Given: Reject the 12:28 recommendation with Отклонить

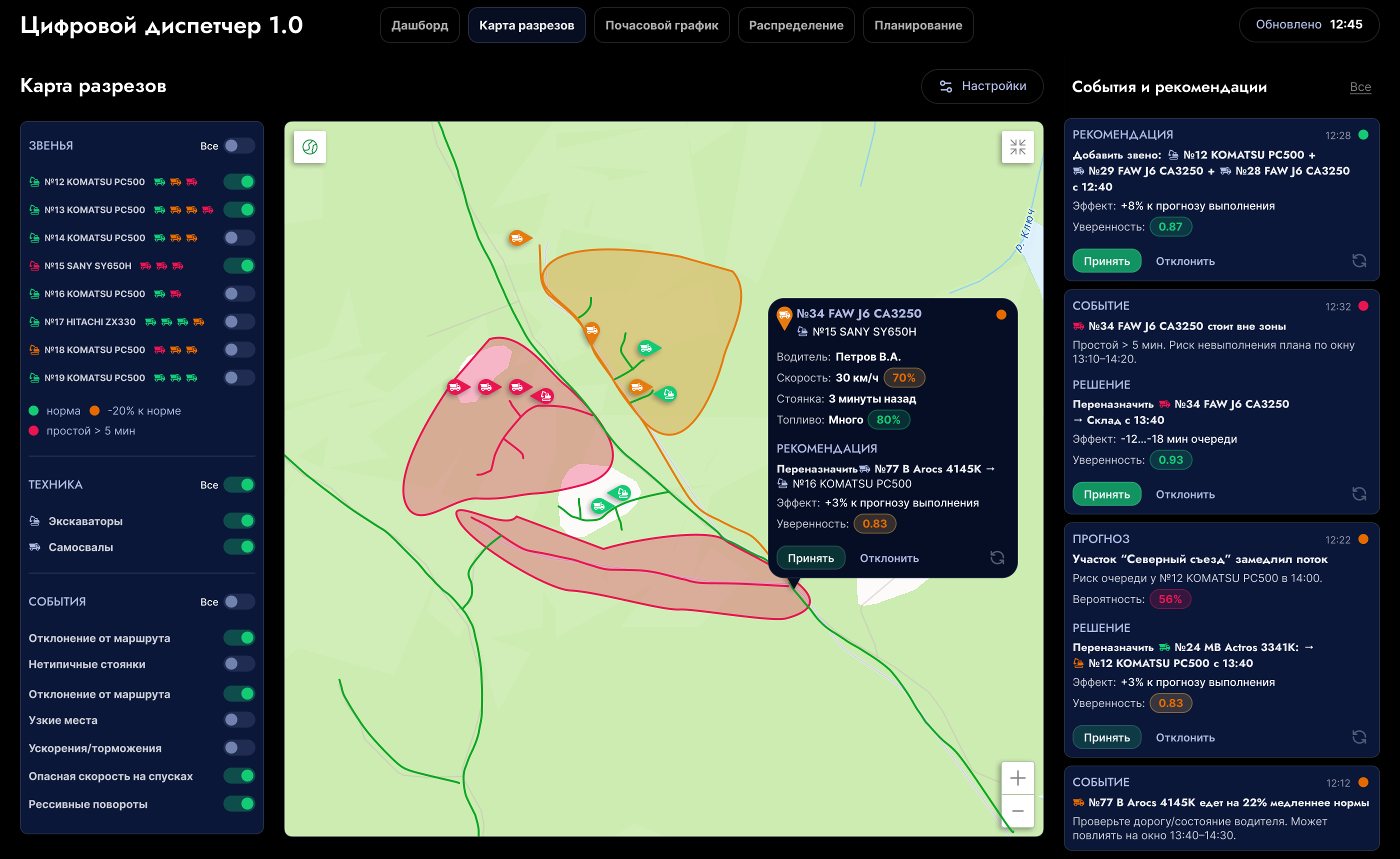Looking at the screenshot, I should tap(1185, 261).
